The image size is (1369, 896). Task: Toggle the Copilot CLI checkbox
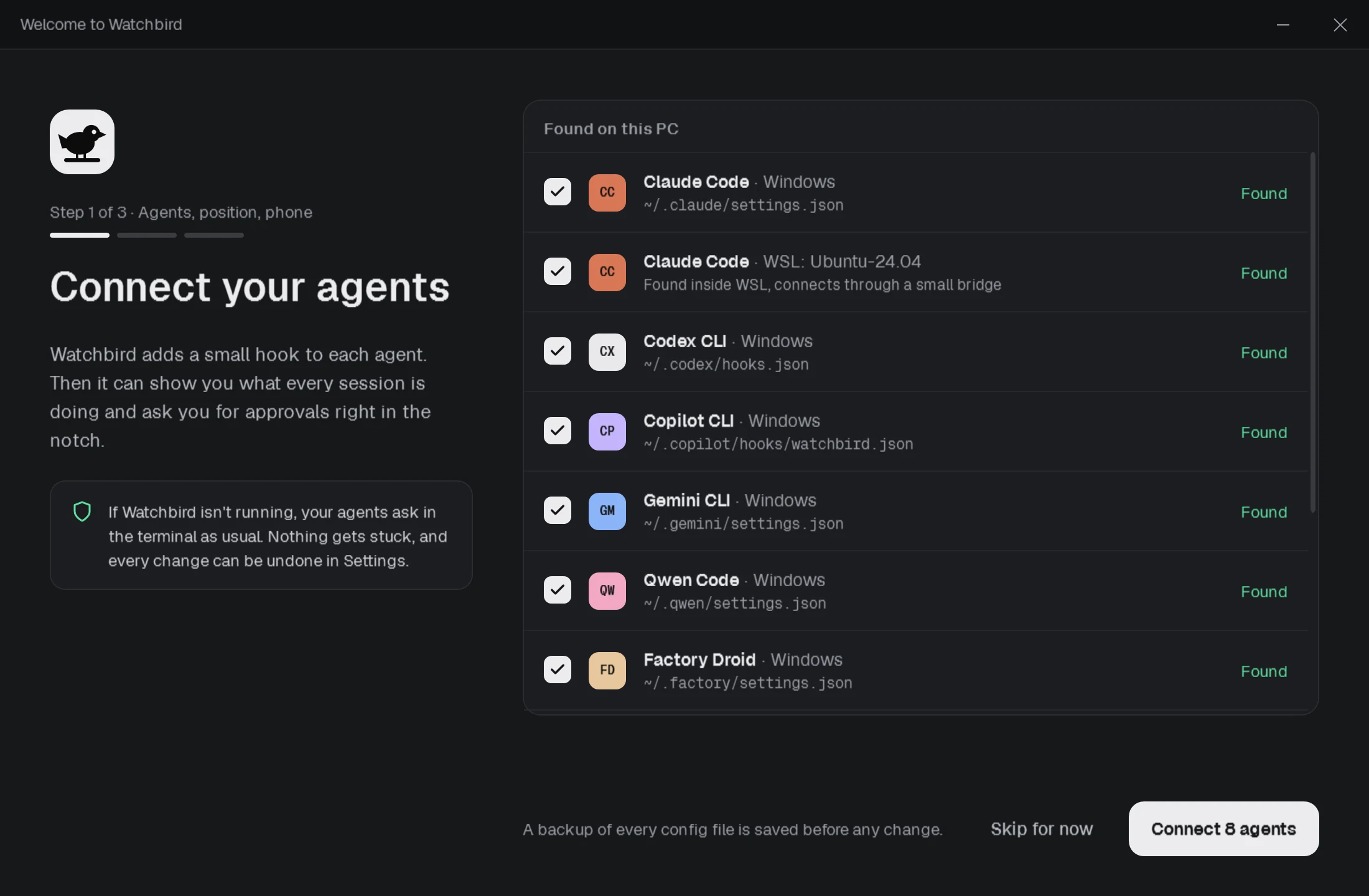558,431
